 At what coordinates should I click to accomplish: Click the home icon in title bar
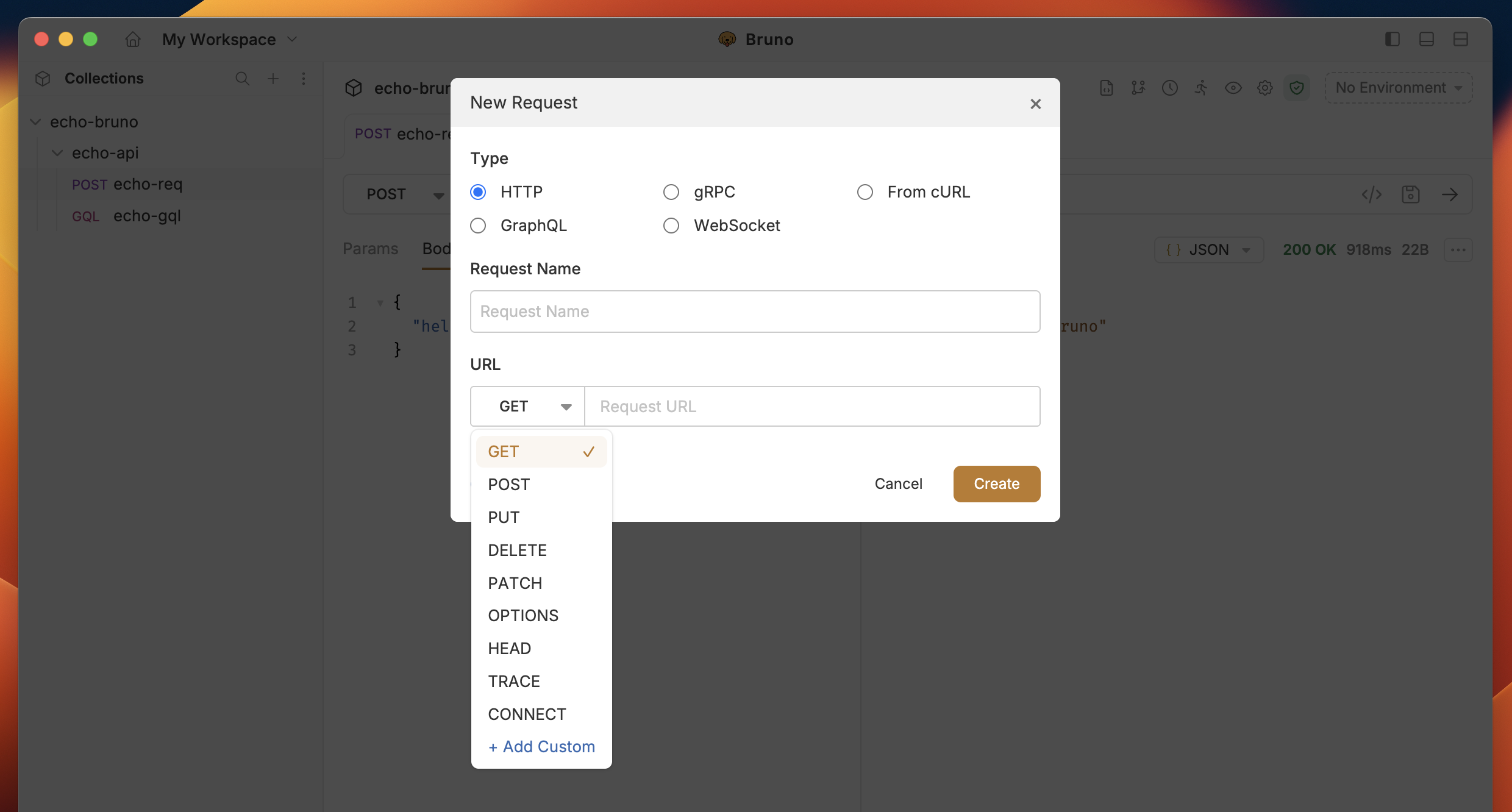tap(133, 40)
